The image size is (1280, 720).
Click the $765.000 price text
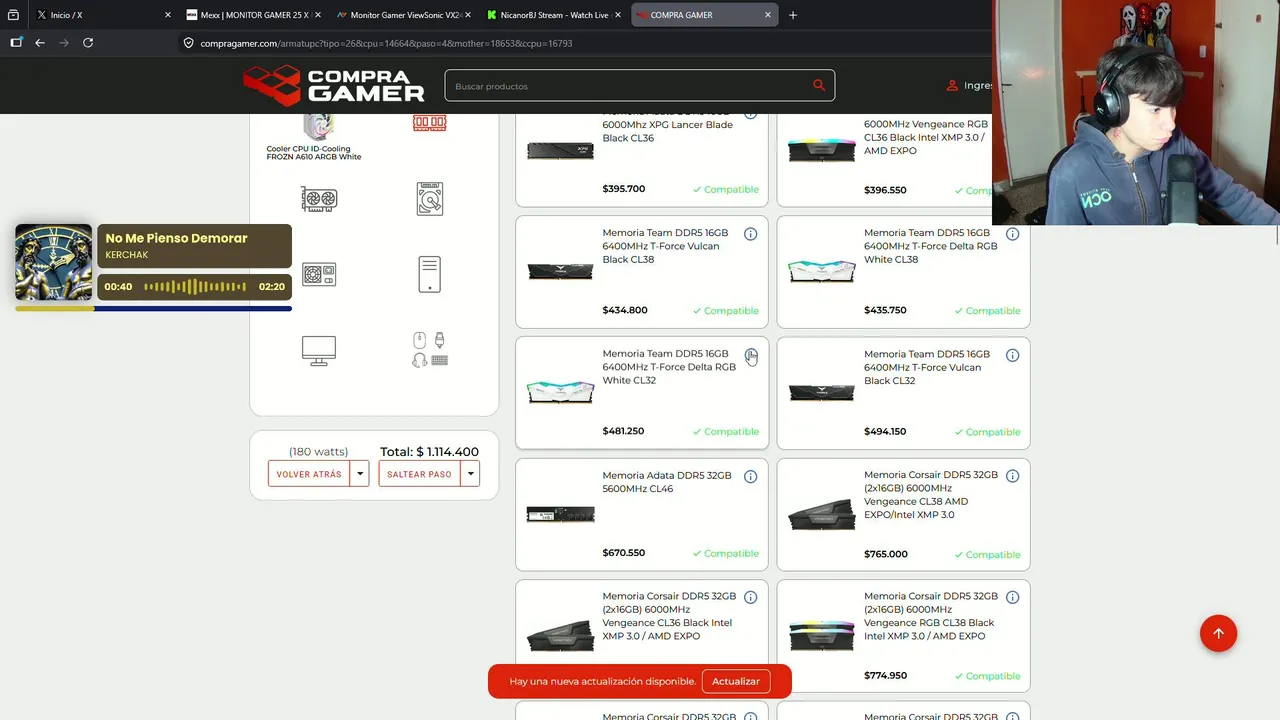coord(886,554)
